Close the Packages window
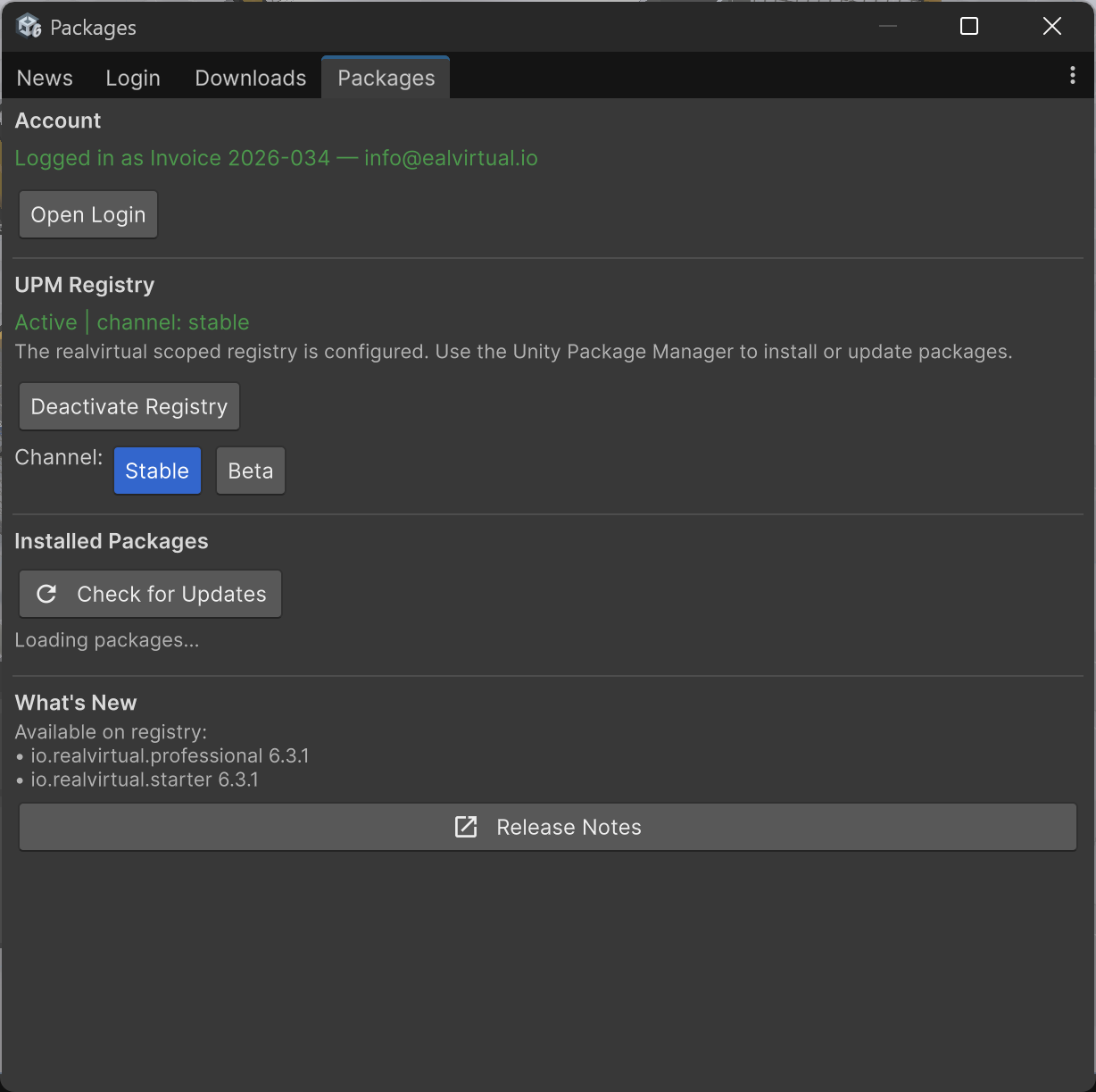The image size is (1096, 1092). [x=1051, y=27]
